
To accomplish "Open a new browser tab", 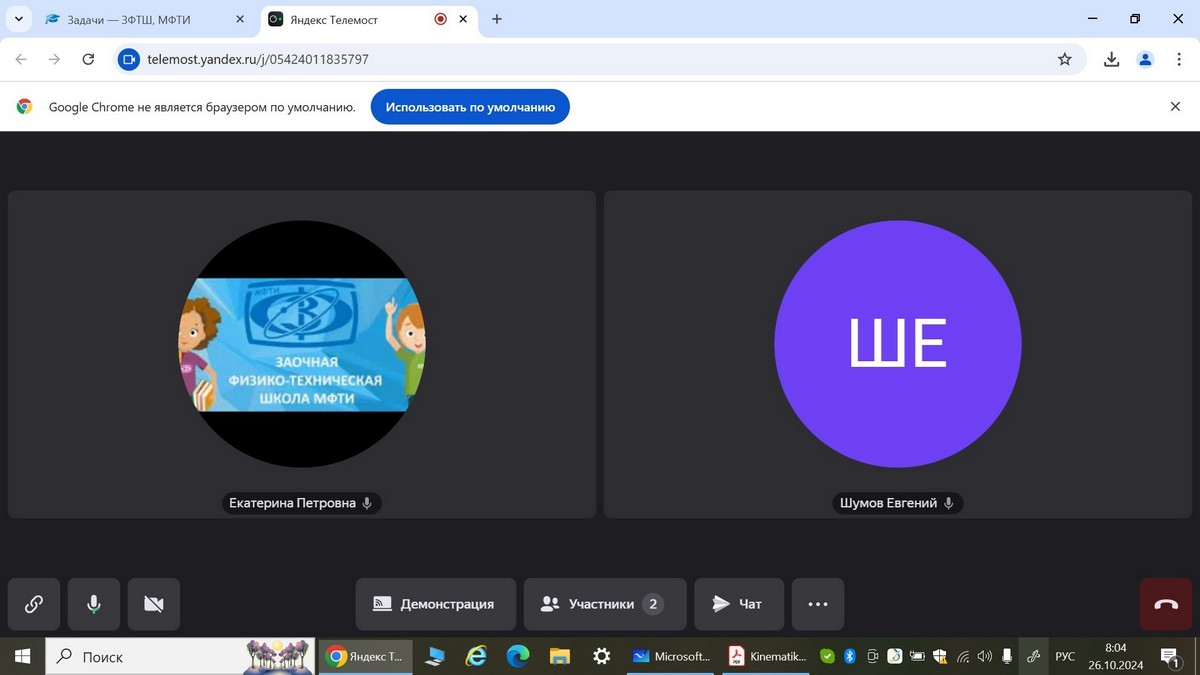I will coord(497,19).
